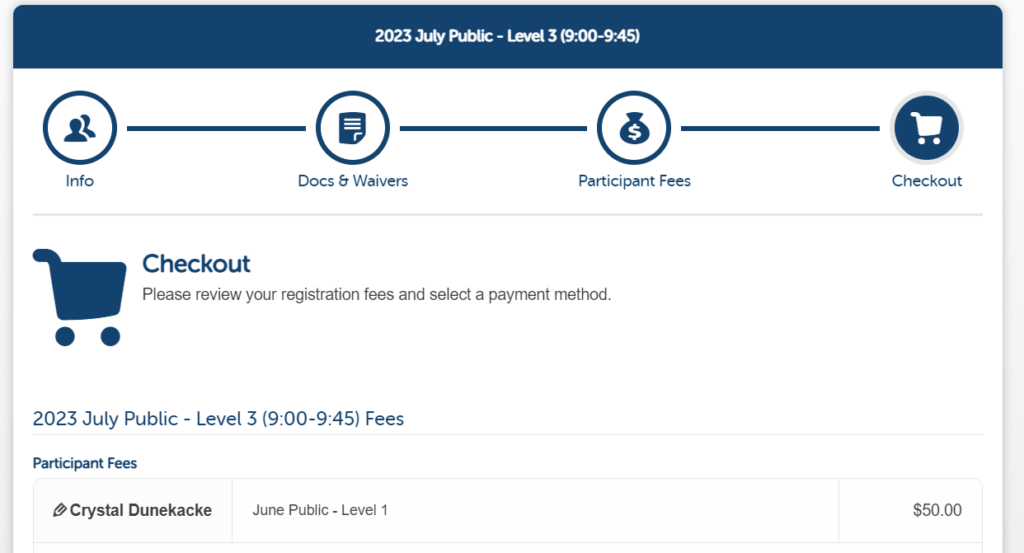Click the Level 3 (9:00-9:45) Fees heading
The height and width of the screenshot is (553, 1024).
(218, 419)
